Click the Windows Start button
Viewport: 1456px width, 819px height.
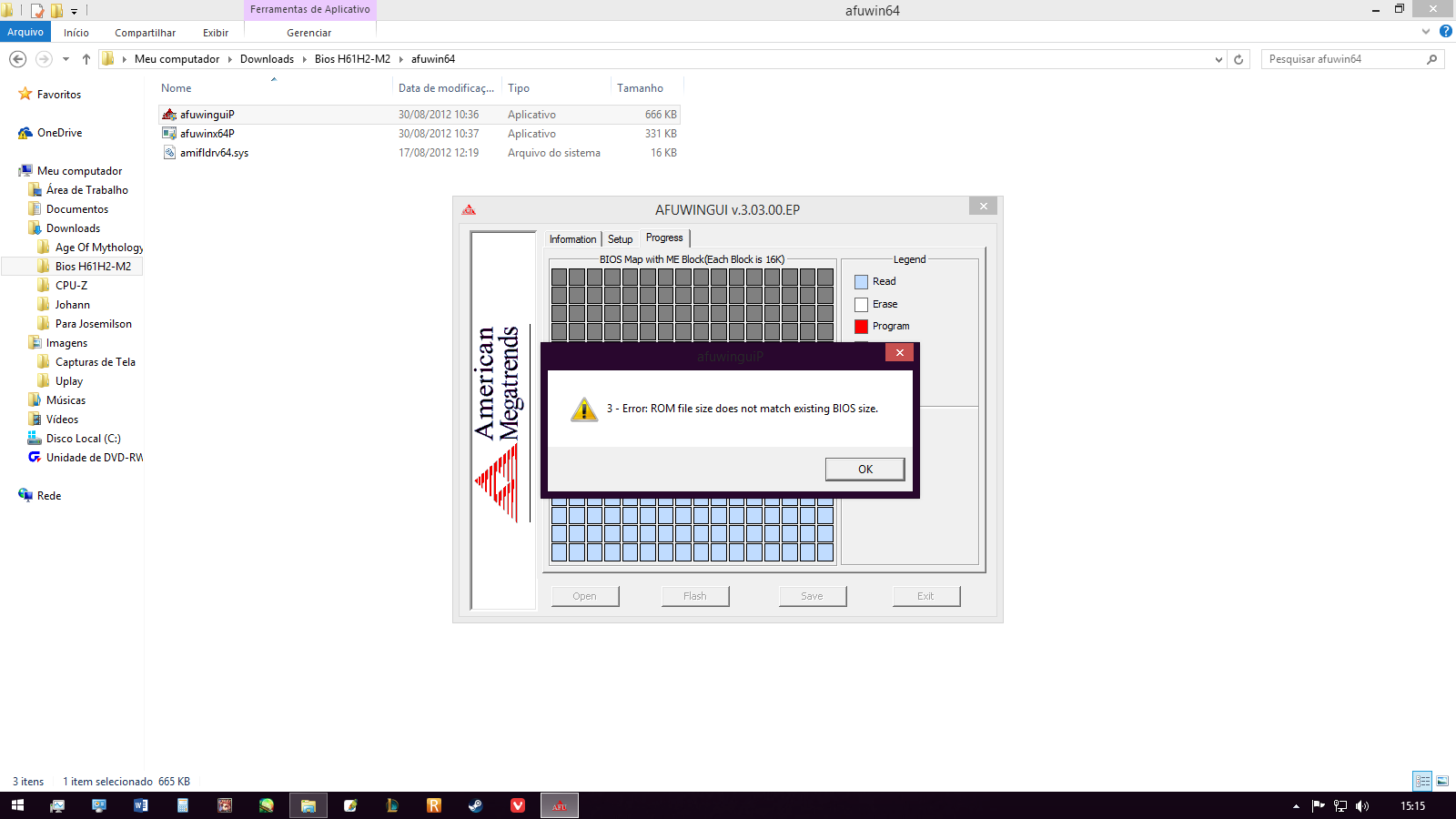pos(17,805)
